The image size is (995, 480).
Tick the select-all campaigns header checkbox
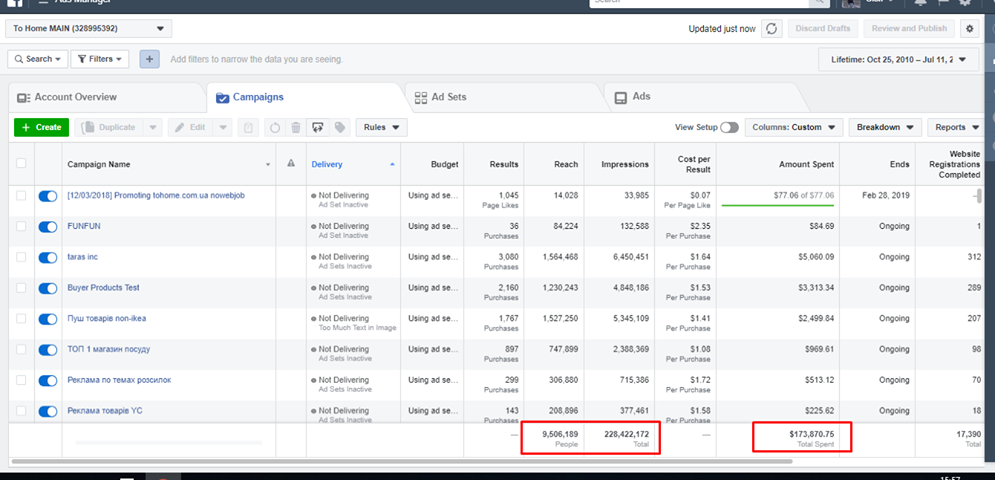click(x=21, y=164)
